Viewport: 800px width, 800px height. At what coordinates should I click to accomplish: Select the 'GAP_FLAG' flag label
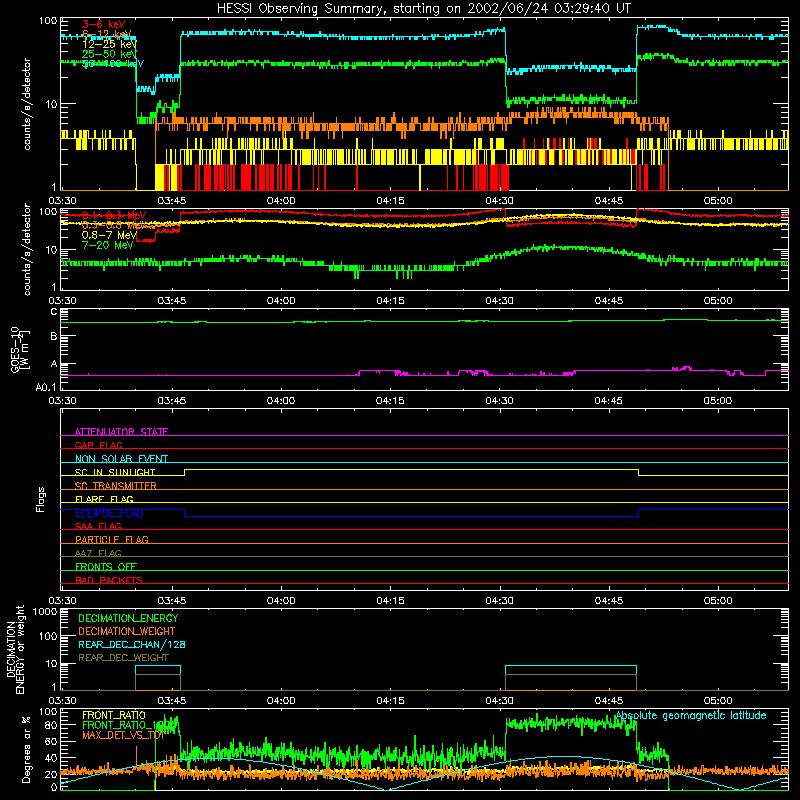pyautogui.click(x=98, y=445)
